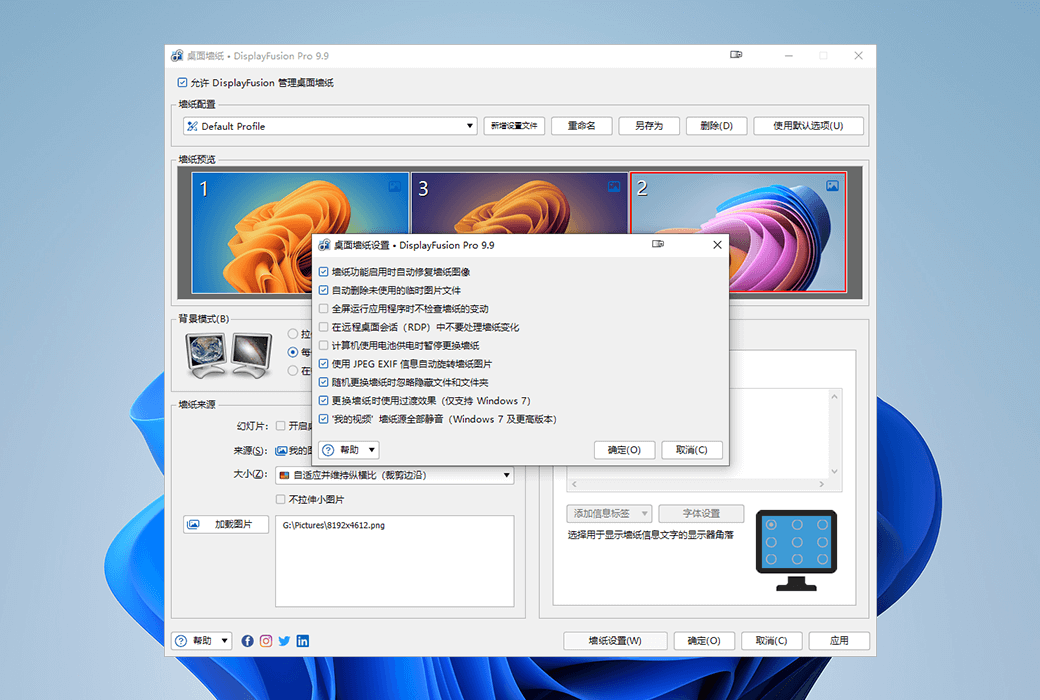The height and width of the screenshot is (700, 1040).
Task: Open the 添加信息标签 dropdown
Action: (610, 514)
